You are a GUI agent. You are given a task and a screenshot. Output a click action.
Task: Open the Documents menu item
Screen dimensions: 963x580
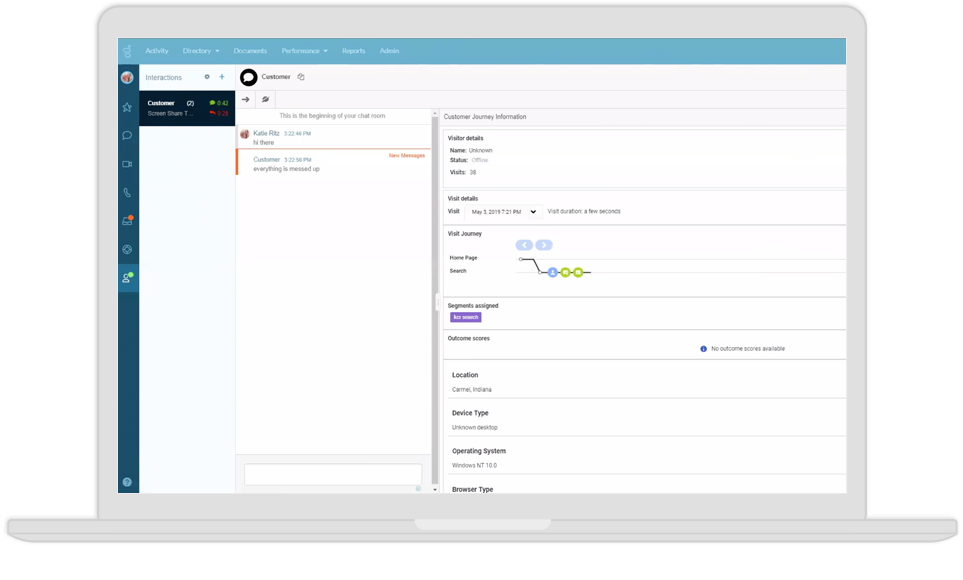pyautogui.click(x=250, y=51)
